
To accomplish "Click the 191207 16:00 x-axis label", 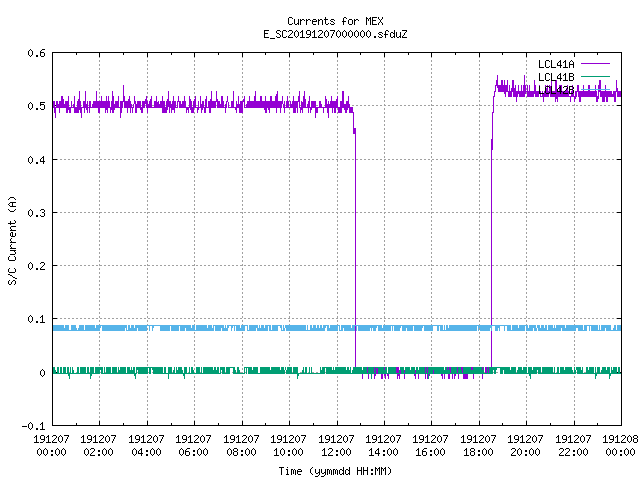I will (x=431, y=445).
